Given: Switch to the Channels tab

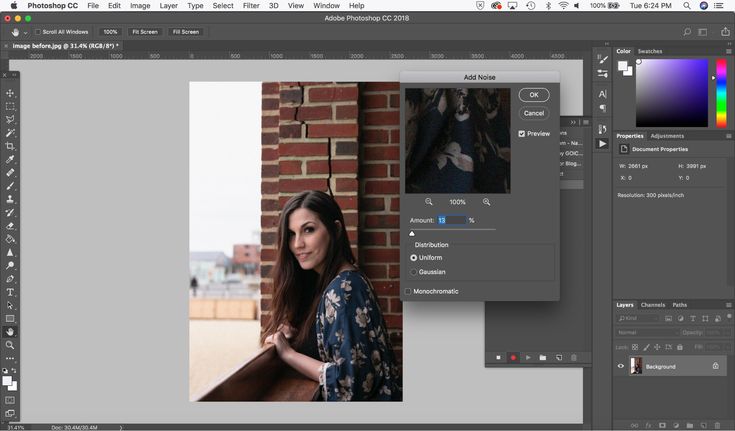Looking at the screenshot, I should [x=652, y=305].
